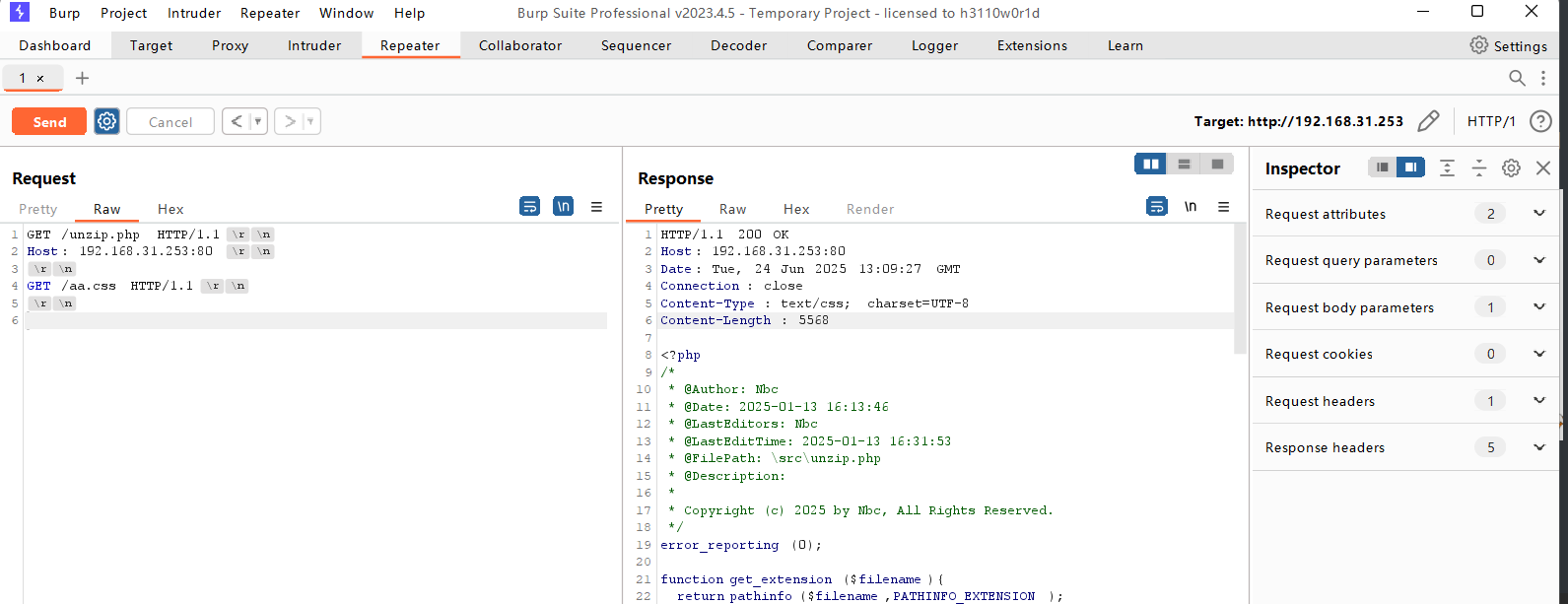The width and height of the screenshot is (1568, 604).
Task: Close the Inspector panel
Action: (1543, 168)
